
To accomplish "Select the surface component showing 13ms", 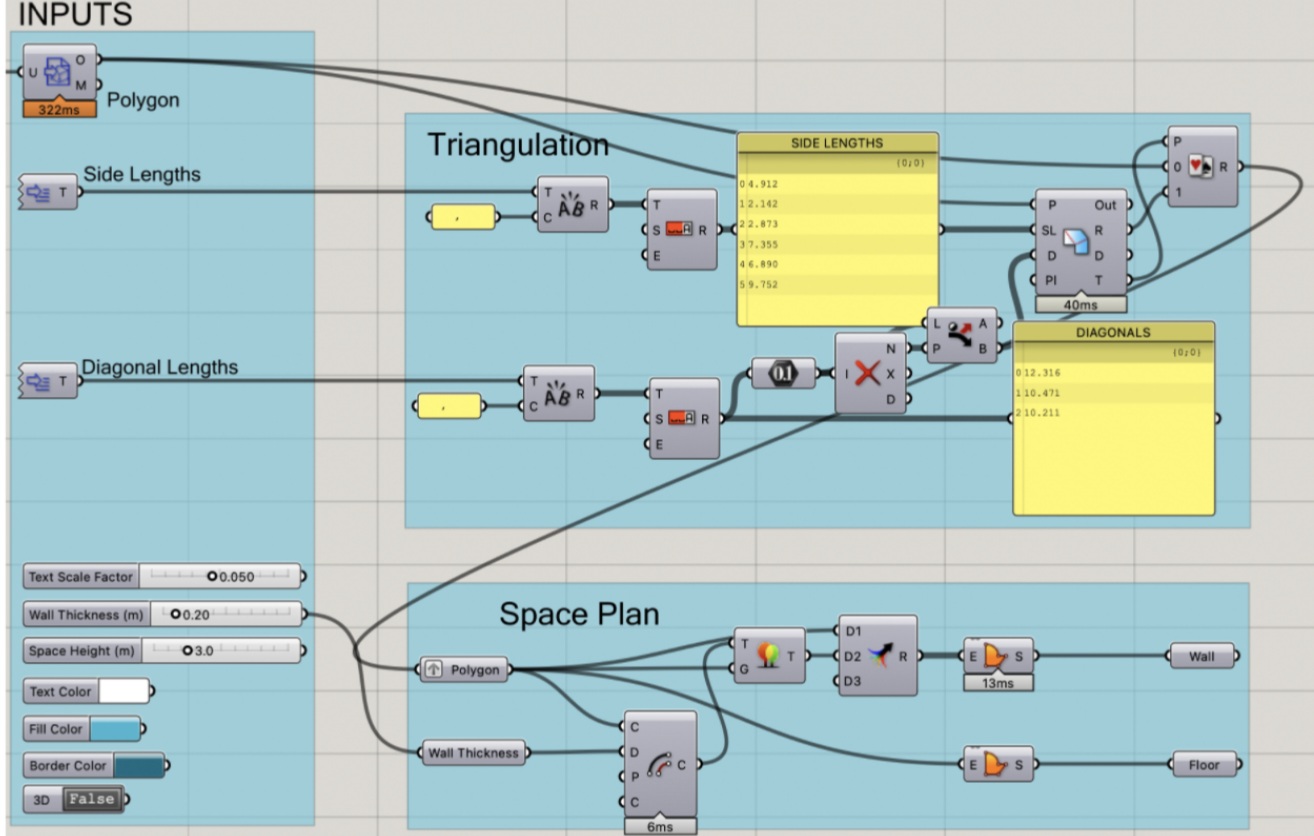I will point(998,657).
